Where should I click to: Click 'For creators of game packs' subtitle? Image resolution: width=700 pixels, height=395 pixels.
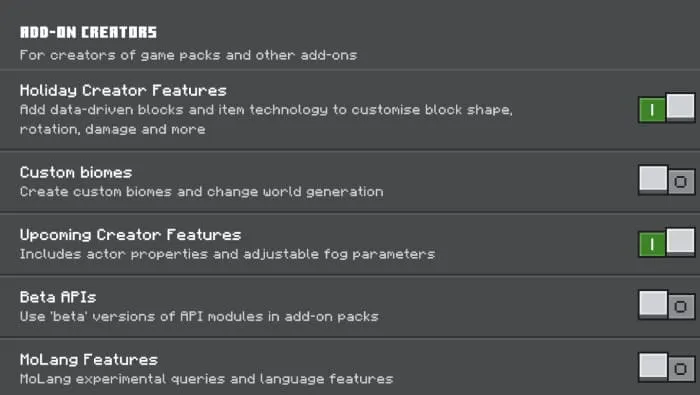point(188,55)
